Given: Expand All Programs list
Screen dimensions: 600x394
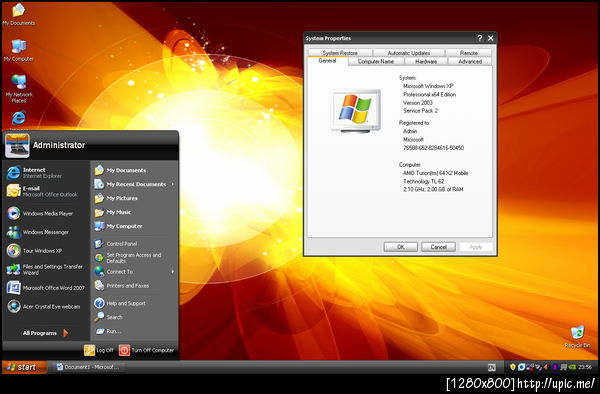Looking at the screenshot, I should point(45,333).
